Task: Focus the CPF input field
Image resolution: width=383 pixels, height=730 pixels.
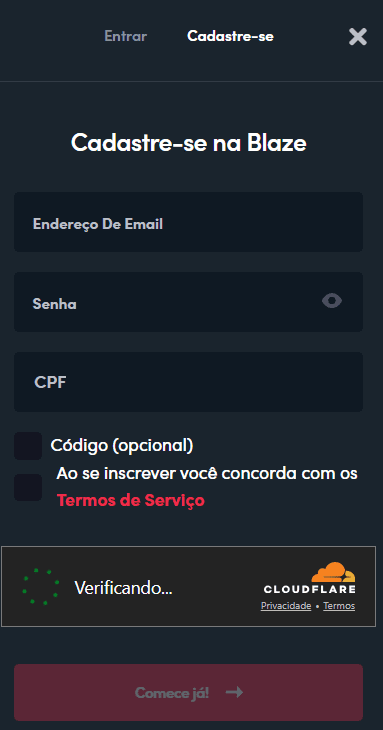Action: click(x=188, y=382)
